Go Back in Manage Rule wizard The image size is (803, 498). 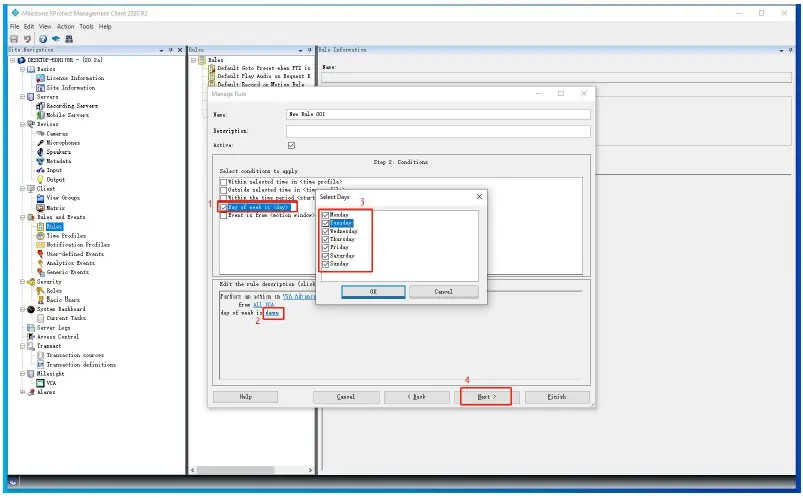417,397
